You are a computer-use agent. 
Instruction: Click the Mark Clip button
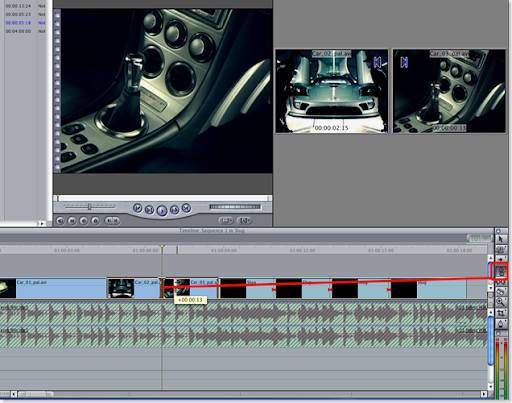[x=72, y=221]
